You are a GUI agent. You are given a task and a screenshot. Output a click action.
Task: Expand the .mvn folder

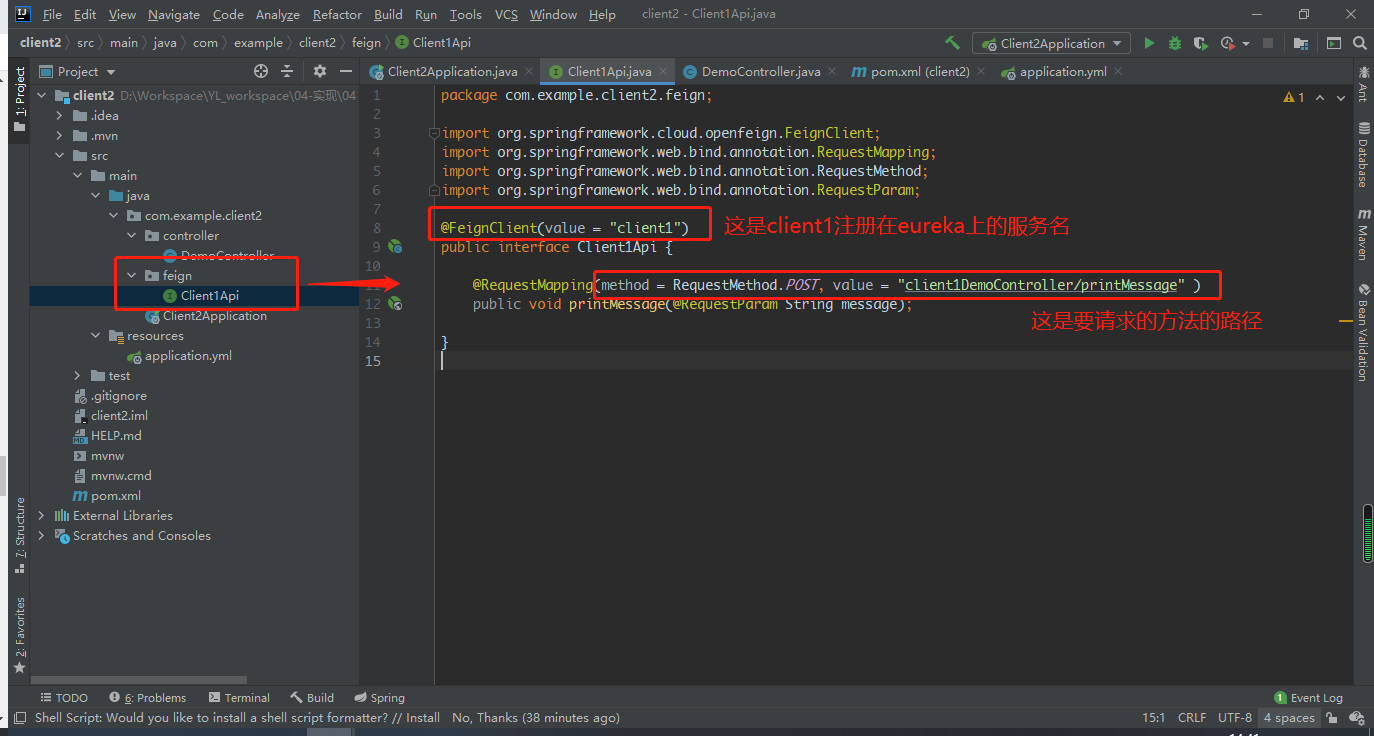(60, 135)
